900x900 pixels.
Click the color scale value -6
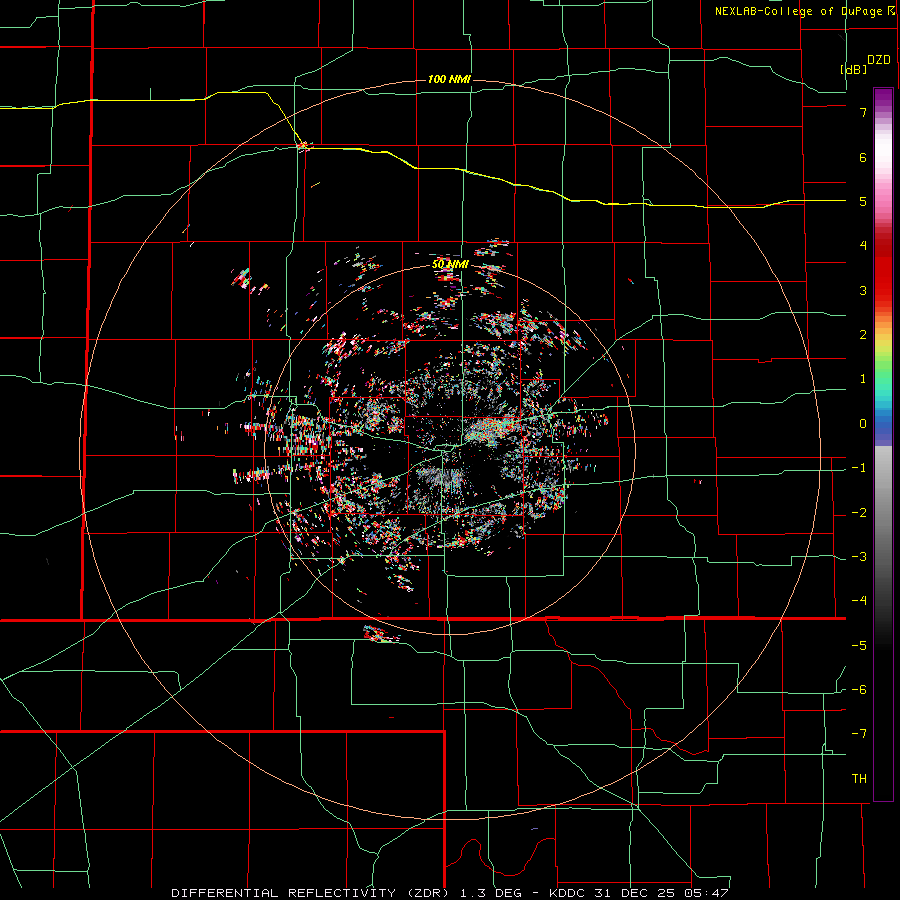point(859,690)
